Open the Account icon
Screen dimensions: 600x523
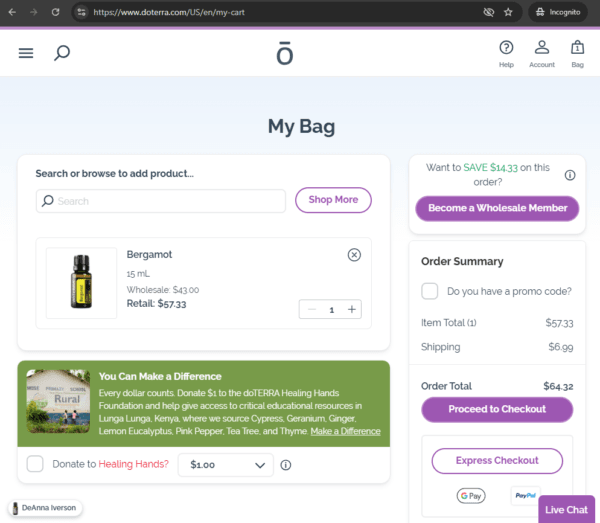[541, 54]
